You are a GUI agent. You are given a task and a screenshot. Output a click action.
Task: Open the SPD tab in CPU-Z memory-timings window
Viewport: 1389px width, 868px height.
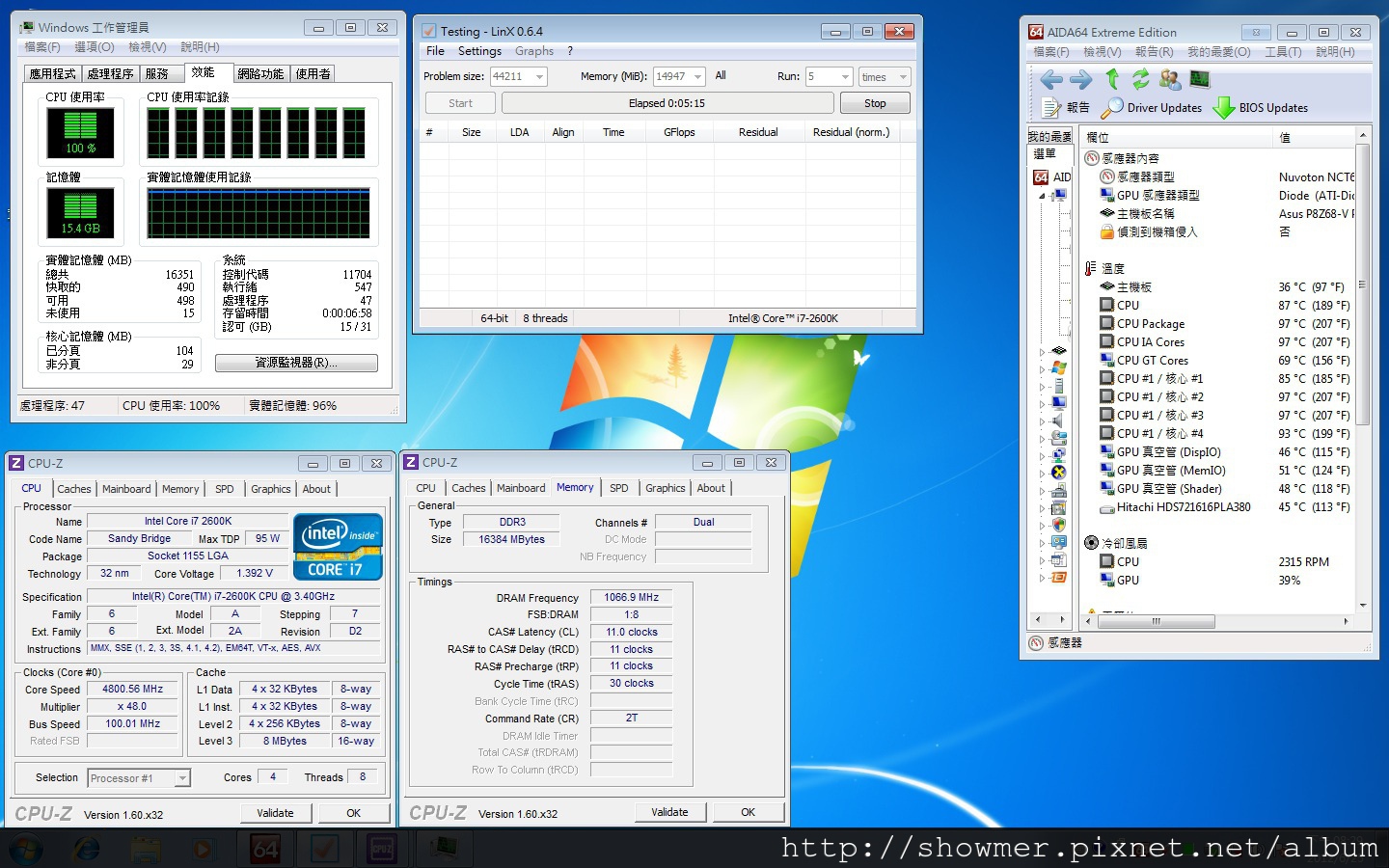pos(619,488)
